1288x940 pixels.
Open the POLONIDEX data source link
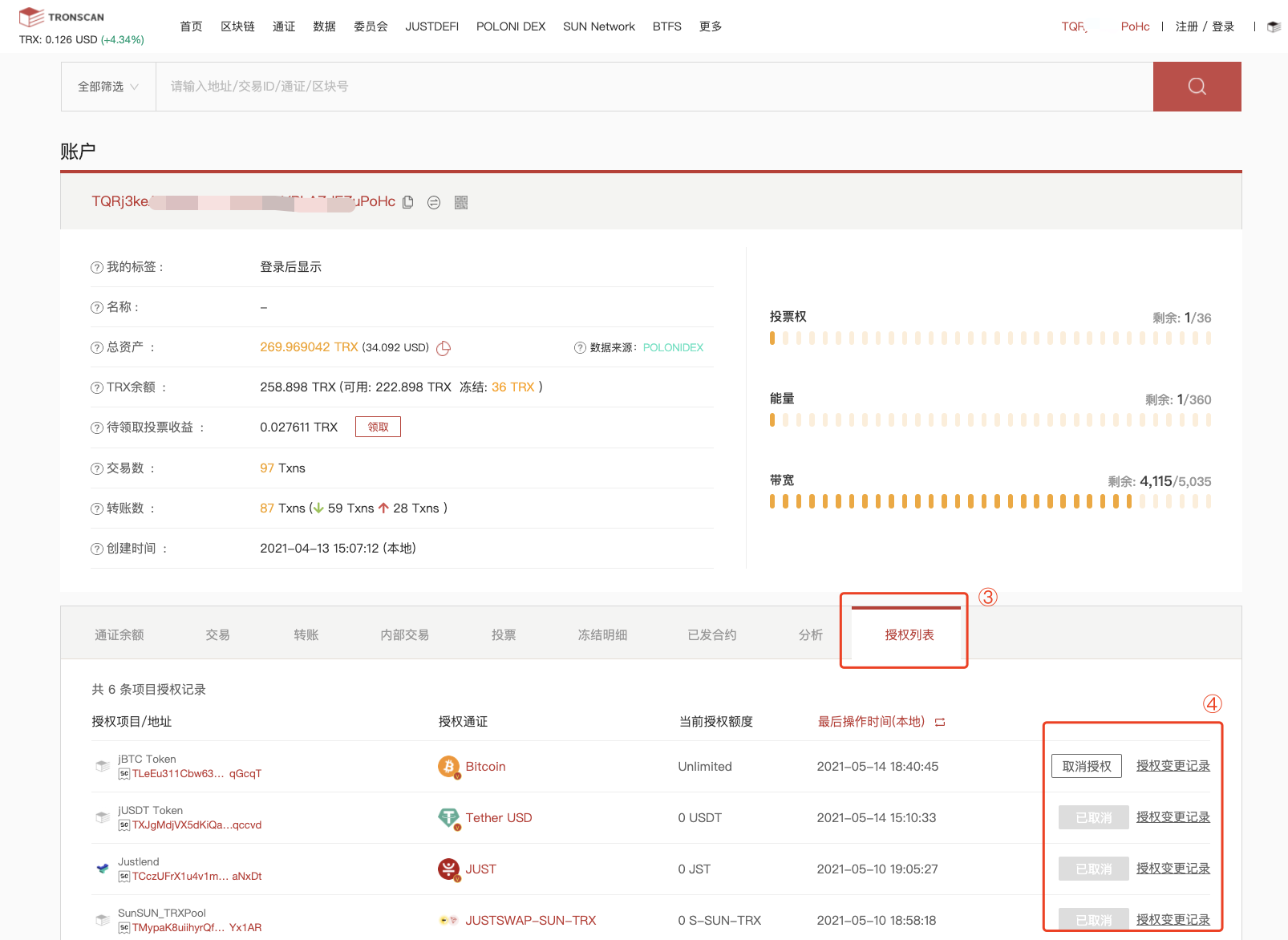(673, 347)
